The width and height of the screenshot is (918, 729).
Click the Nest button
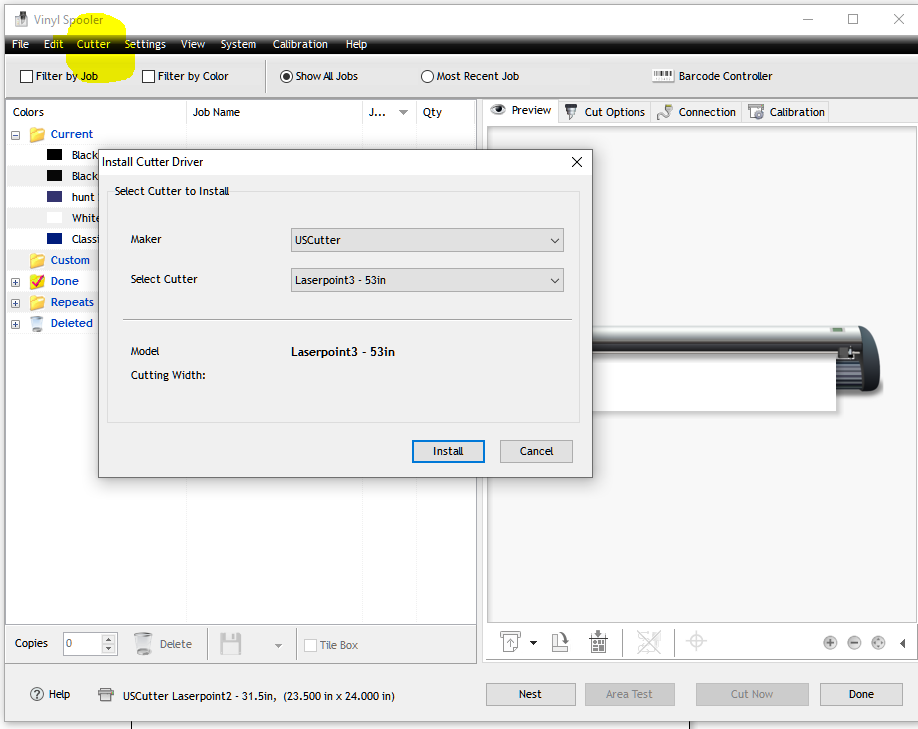coord(530,694)
